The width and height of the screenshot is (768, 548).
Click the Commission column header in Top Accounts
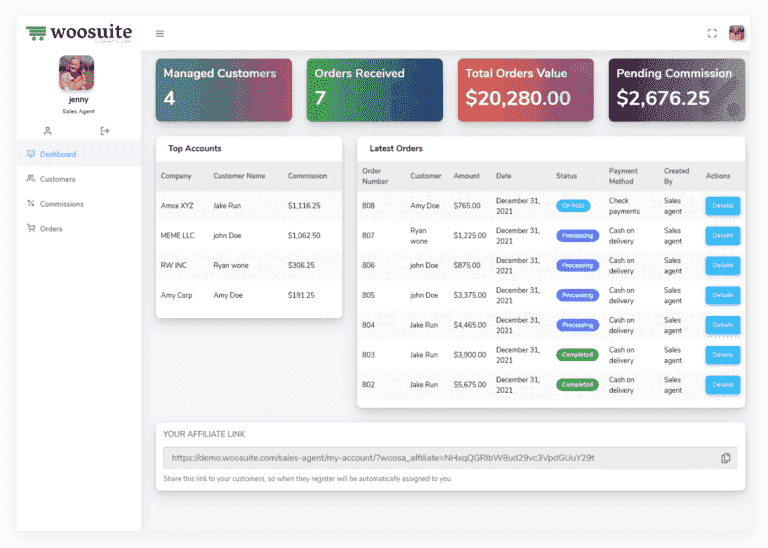click(307, 176)
